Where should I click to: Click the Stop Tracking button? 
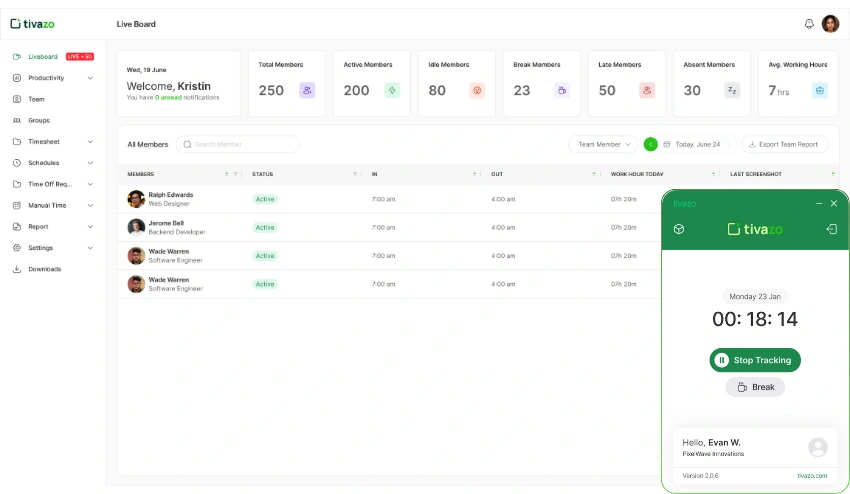point(755,360)
